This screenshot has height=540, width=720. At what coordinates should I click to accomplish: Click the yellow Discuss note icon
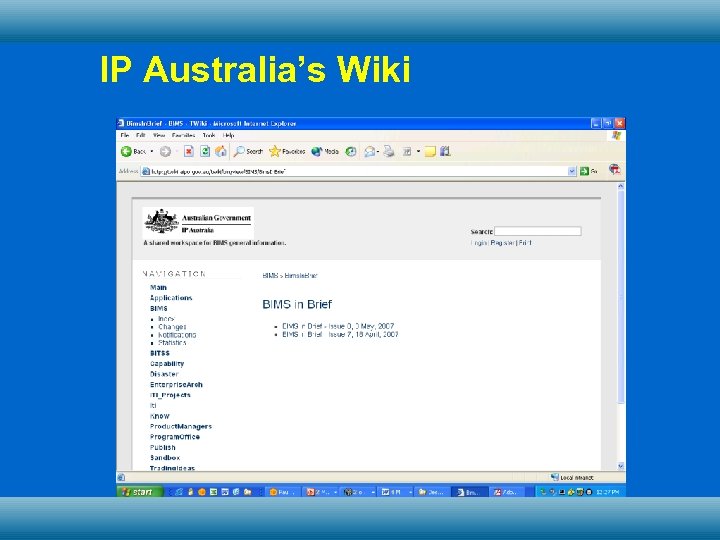(x=430, y=152)
